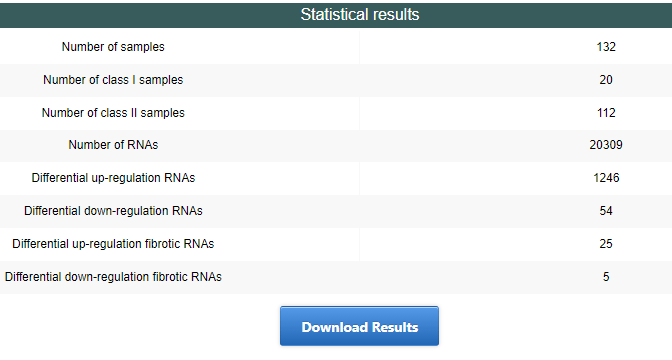Click the Number of RNAs label
The image size is (672, 360).
click(113, 145)
